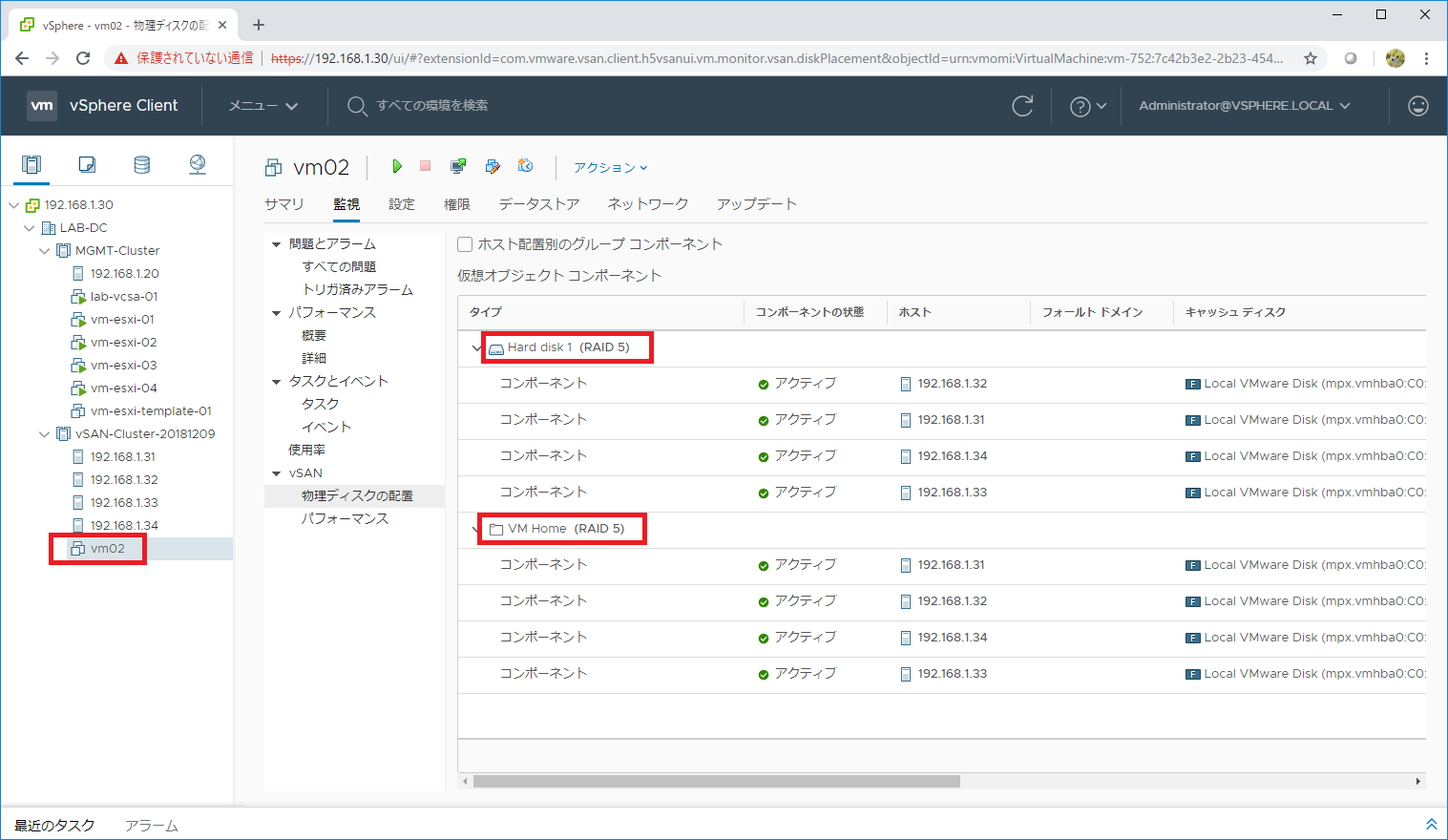The width and height of the screenshot is (1448, 840).
Task: Bookmark this page with star icon
Action: (1311, 58)
